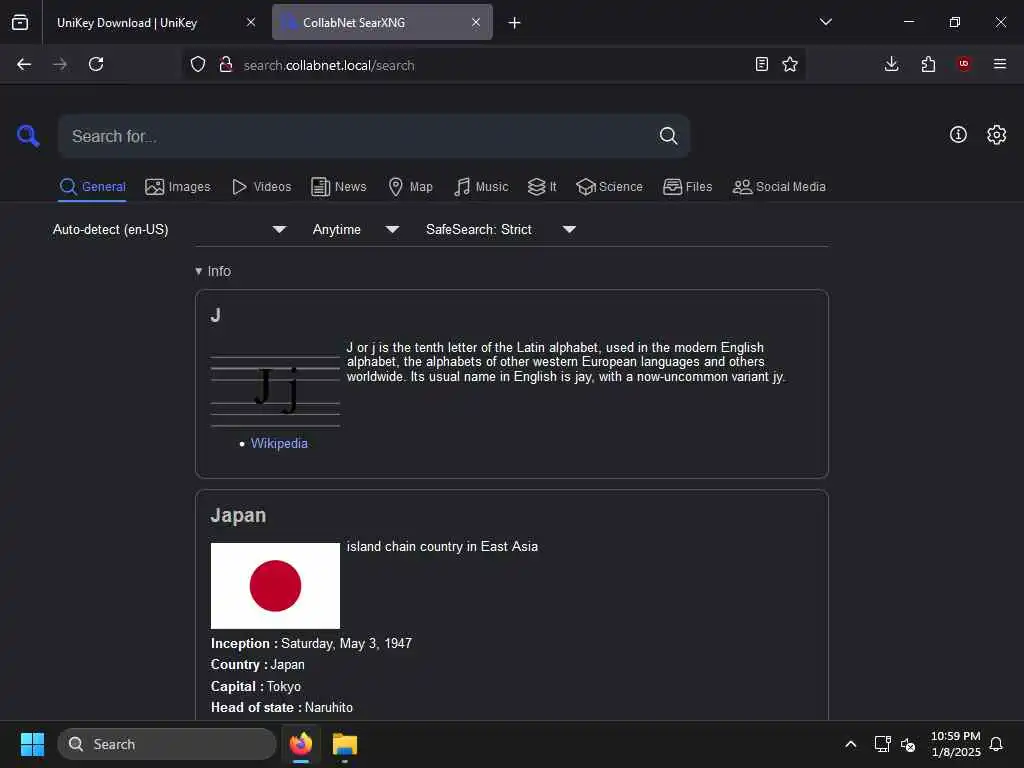Screen dimensions: 1024x768
Task: Open the preferences gear icon
Action: click(996, 135)
